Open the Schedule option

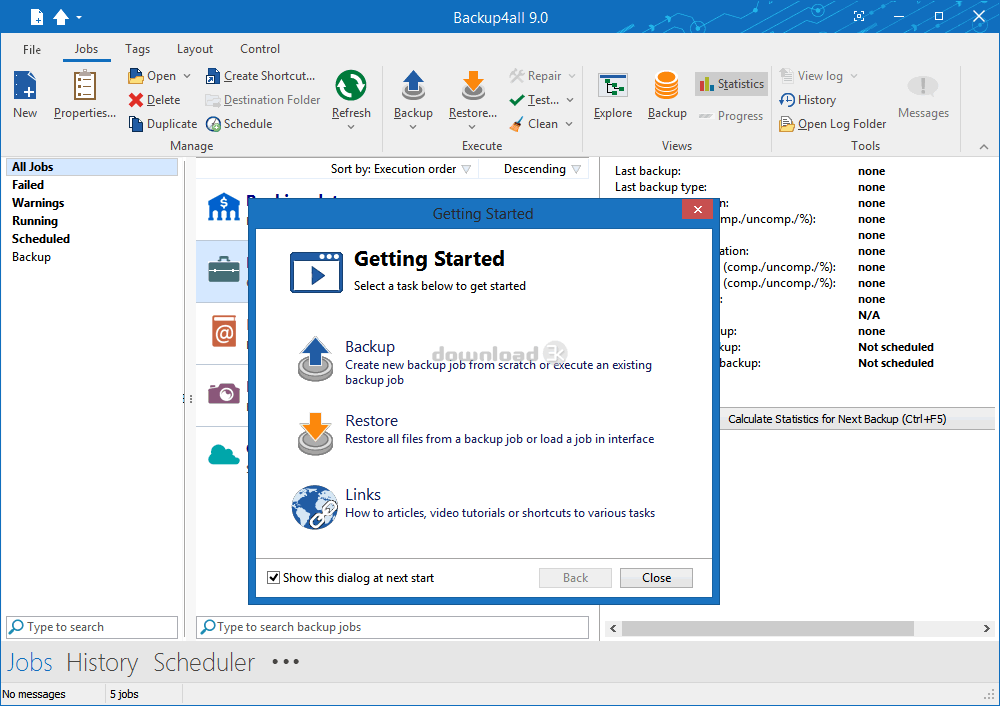[x=239, y=124]
